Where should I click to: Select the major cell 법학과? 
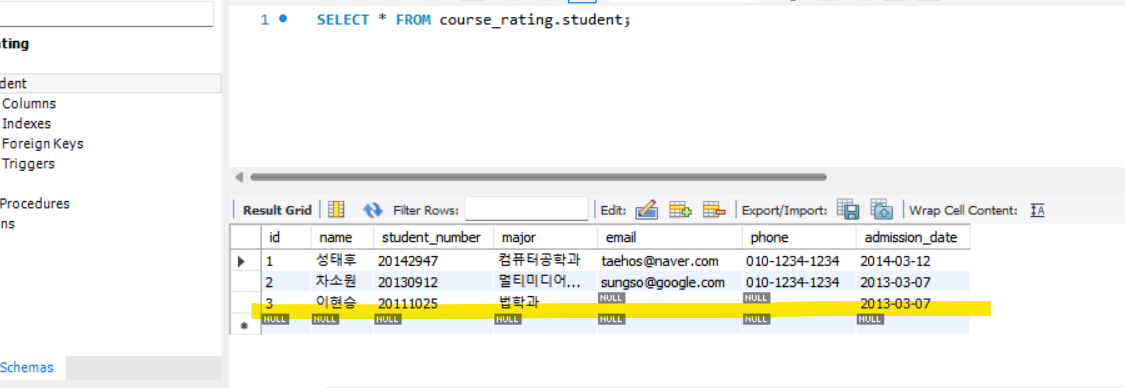(x=545, y=303)
